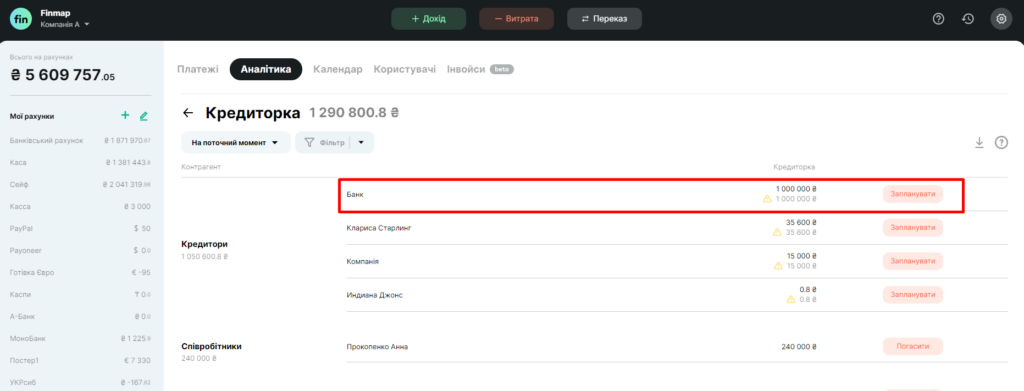Select Постер1 account in sidebar

(x=81, y=360)
